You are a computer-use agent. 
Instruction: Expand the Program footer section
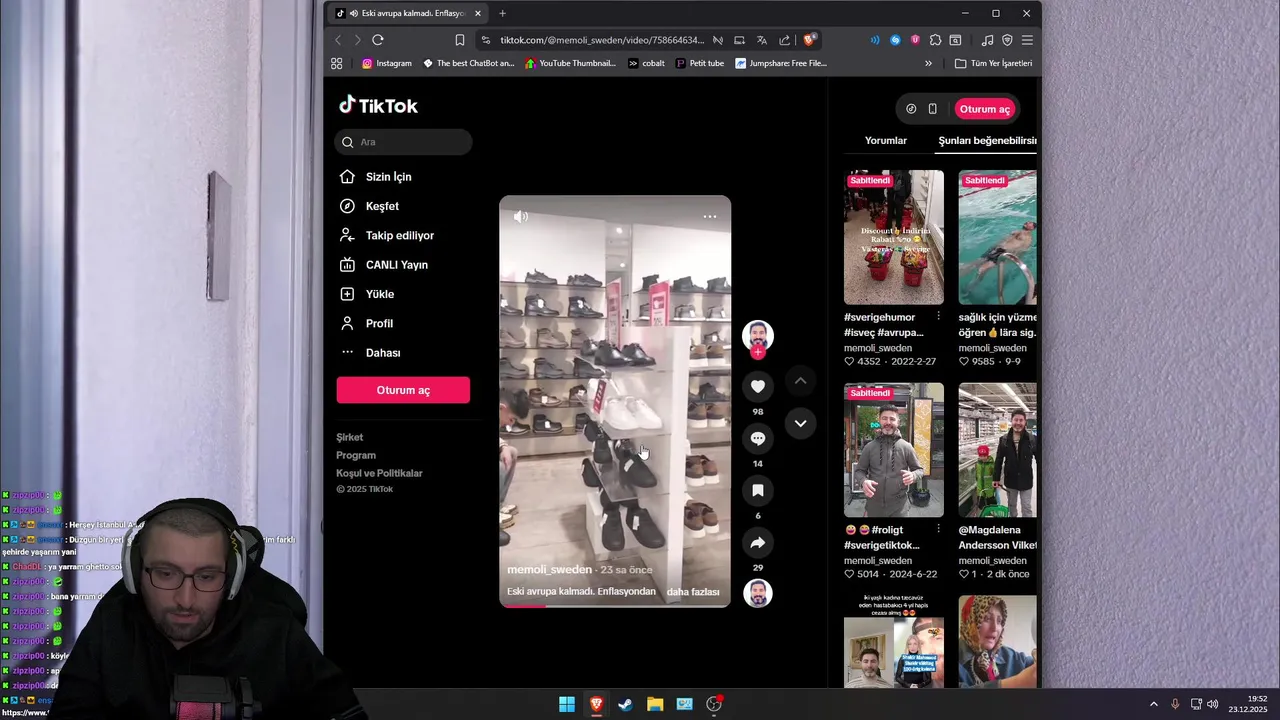[x=356, y=455]
